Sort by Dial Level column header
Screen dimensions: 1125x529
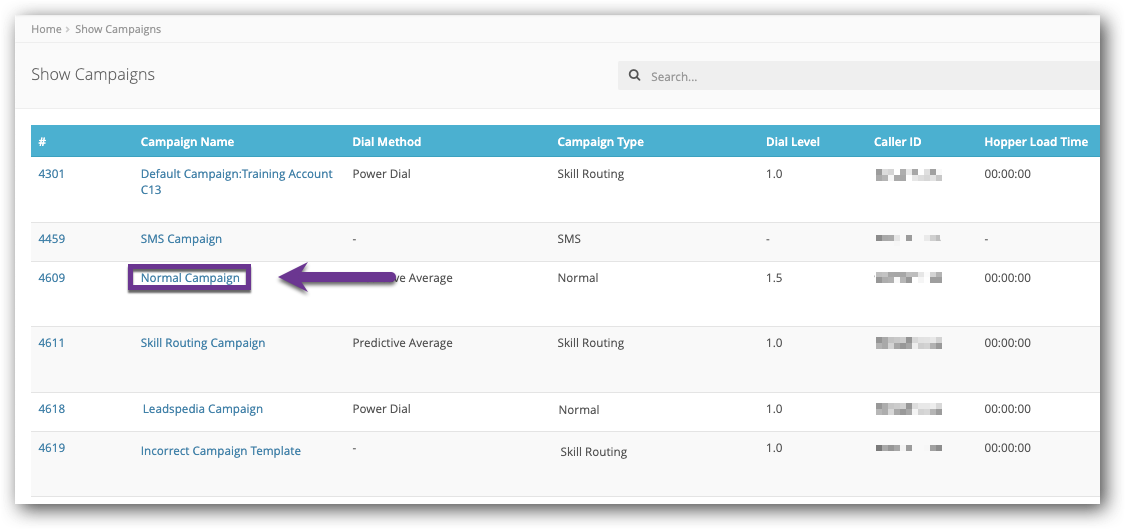[x=793, y=142]
